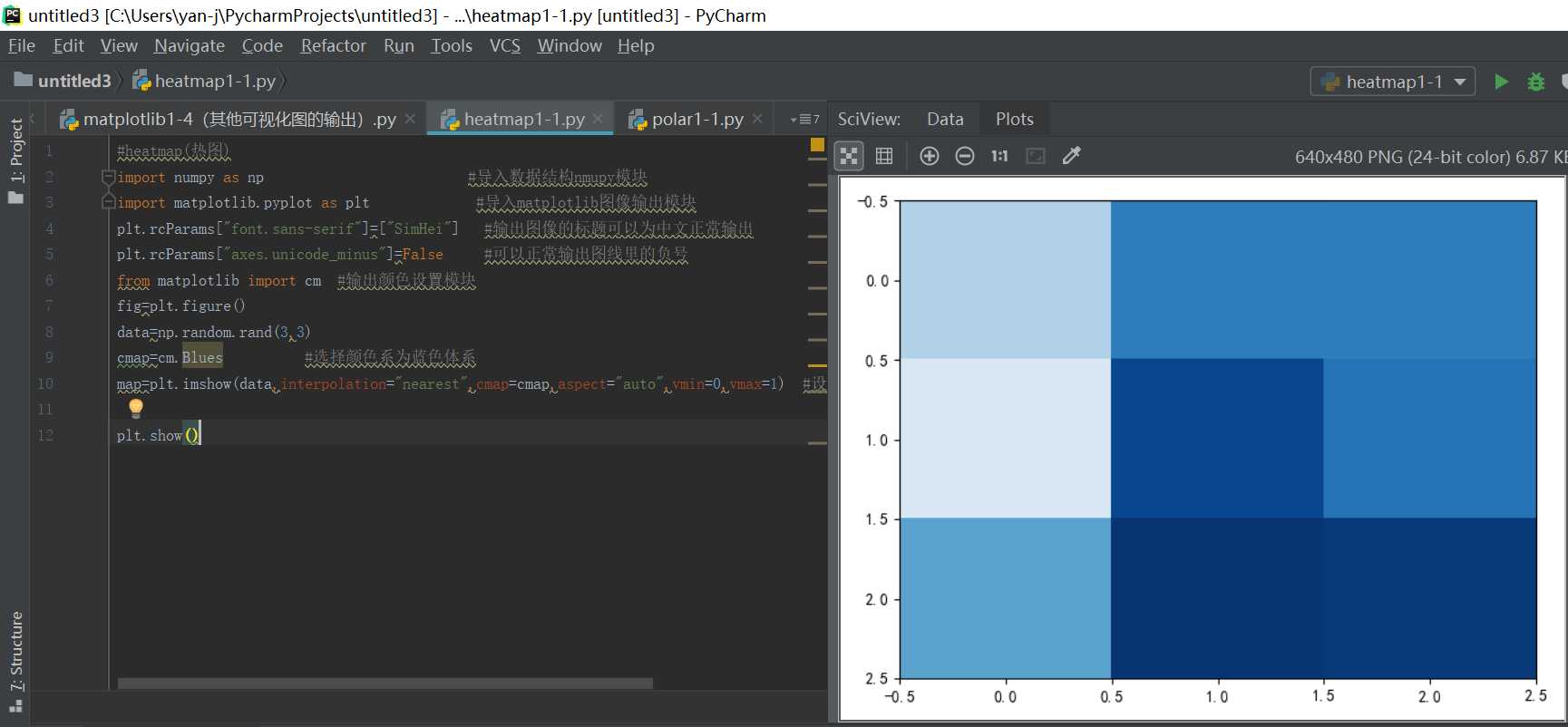
Task: Close the polar1-1.py editor tab
Action: (757, 119)
